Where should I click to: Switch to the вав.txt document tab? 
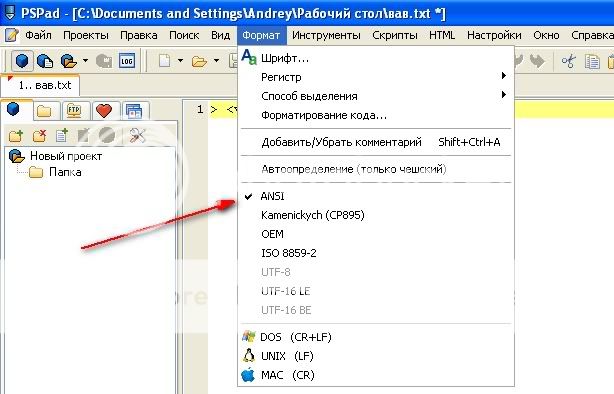tap(41, 85)
